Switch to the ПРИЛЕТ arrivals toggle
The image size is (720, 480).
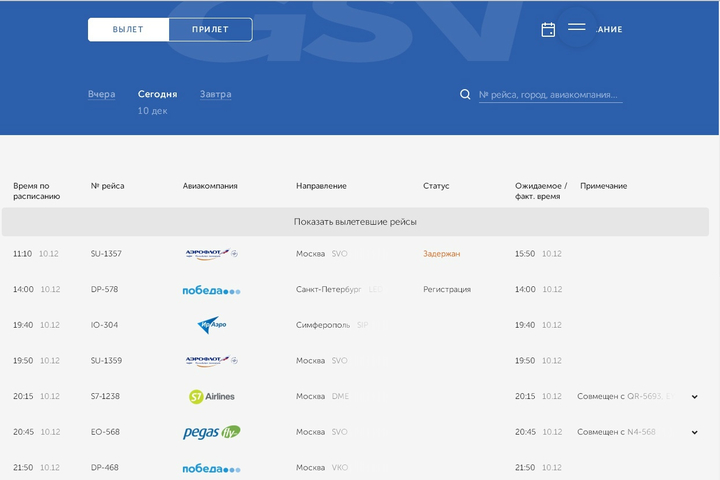210,30
